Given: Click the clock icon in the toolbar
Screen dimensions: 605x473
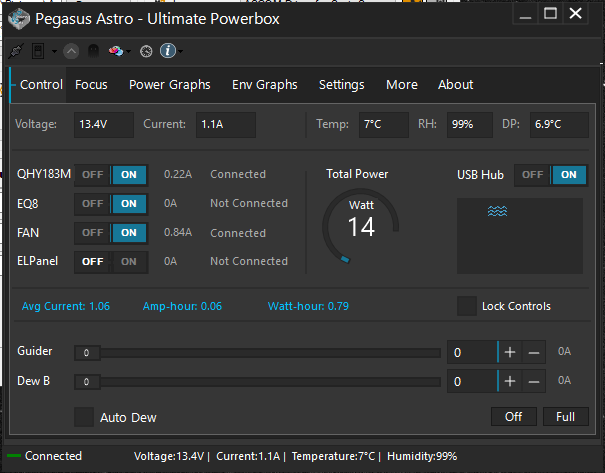Looking at the screenshot, I should (x=146, y=51).
